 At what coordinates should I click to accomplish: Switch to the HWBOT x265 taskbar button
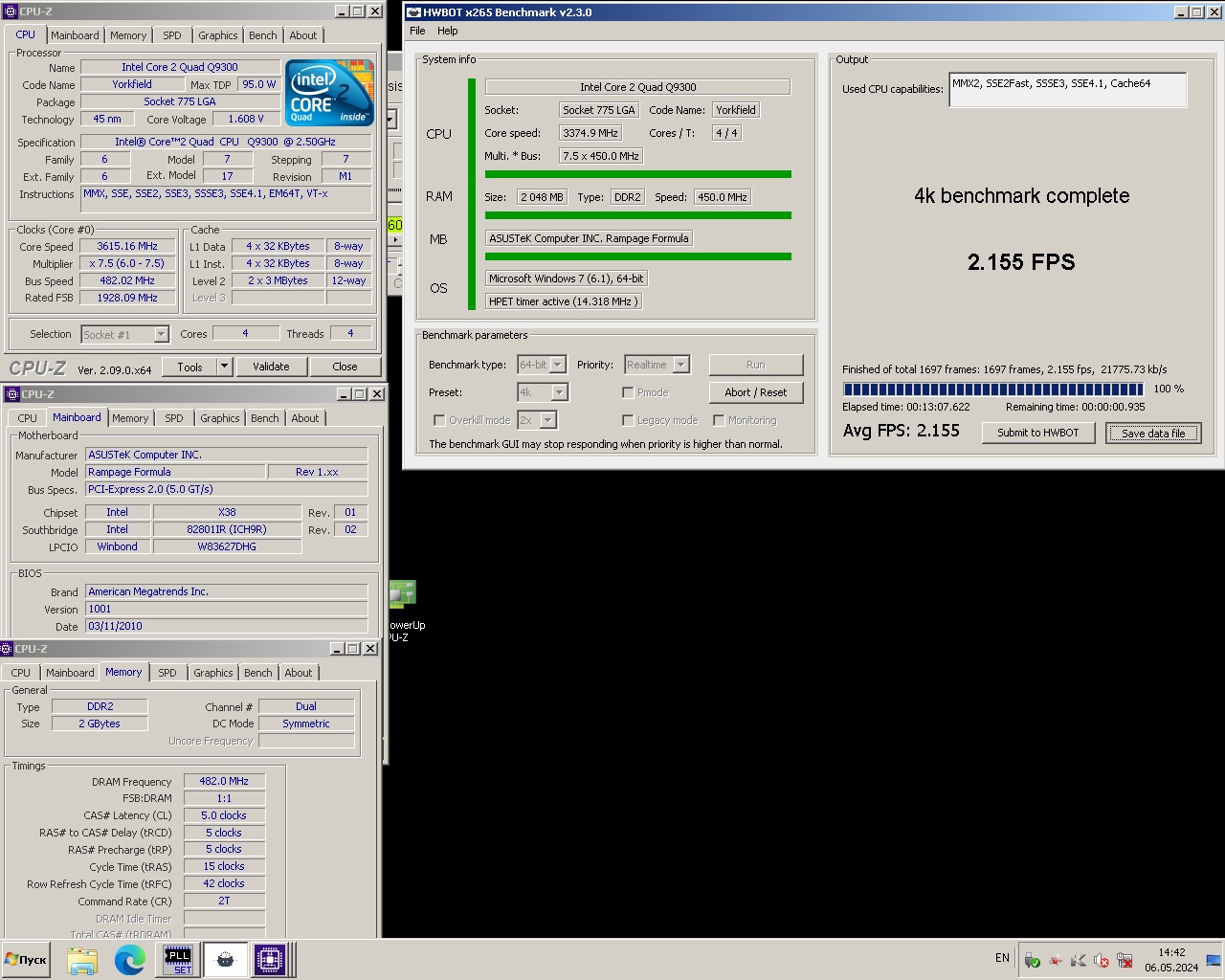click(225, 959)
